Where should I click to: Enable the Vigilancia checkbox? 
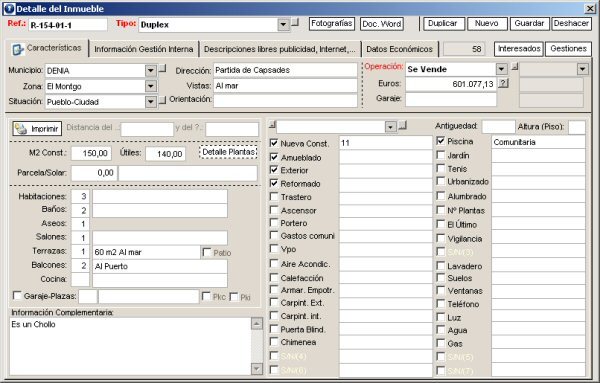point(440,238)
